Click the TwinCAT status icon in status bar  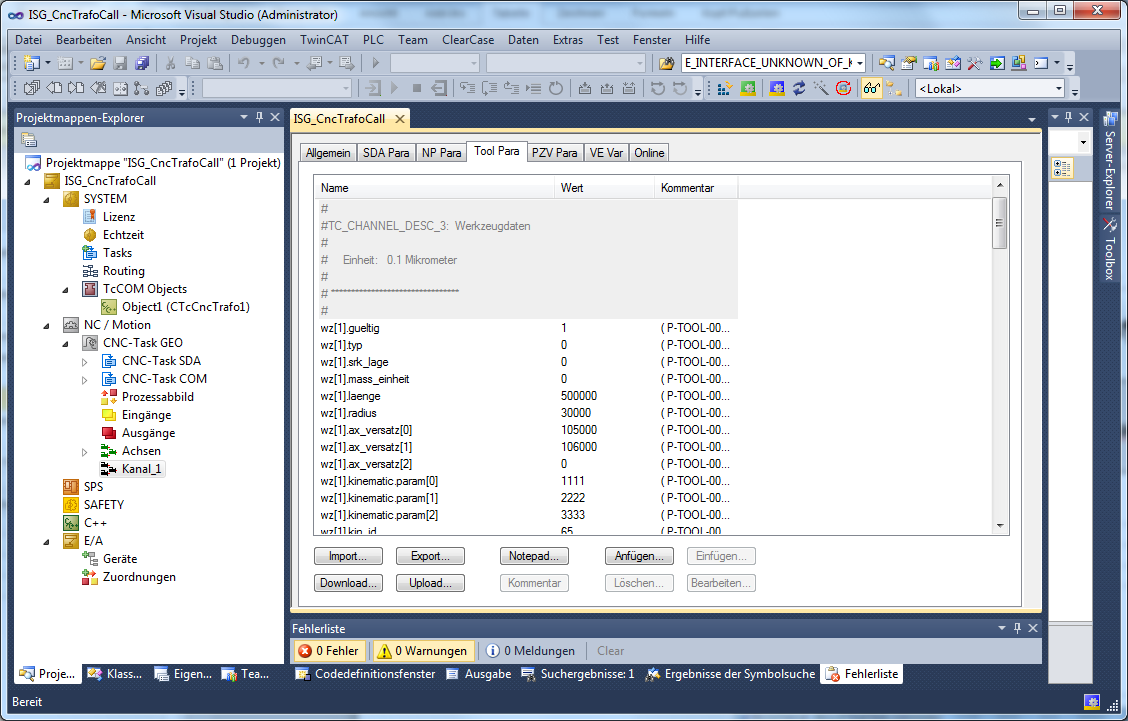click(x=1092, y=702)
